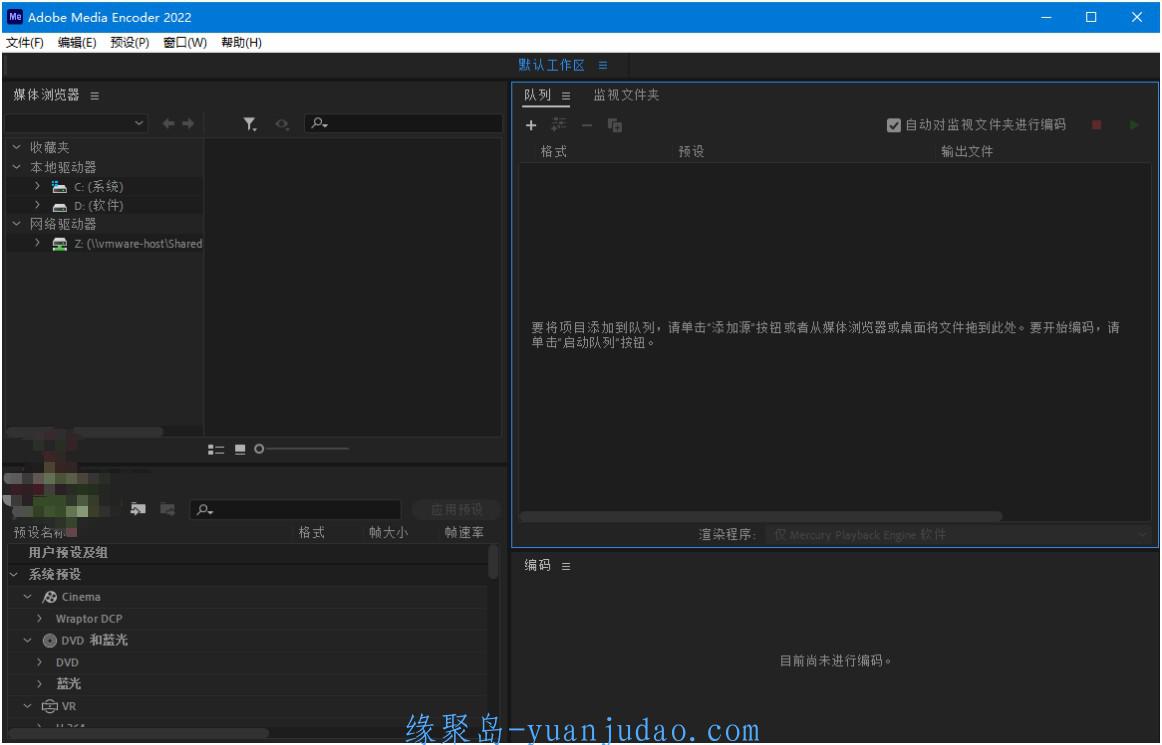Viewport: 1162px width, 745px height.
Task: Select the 队列 tab
Action: pyautogui.click(x=537, y=95)
